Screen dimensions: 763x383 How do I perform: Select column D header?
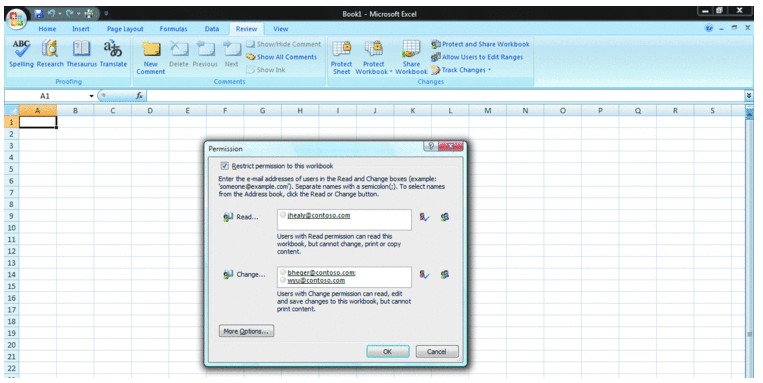150,111
